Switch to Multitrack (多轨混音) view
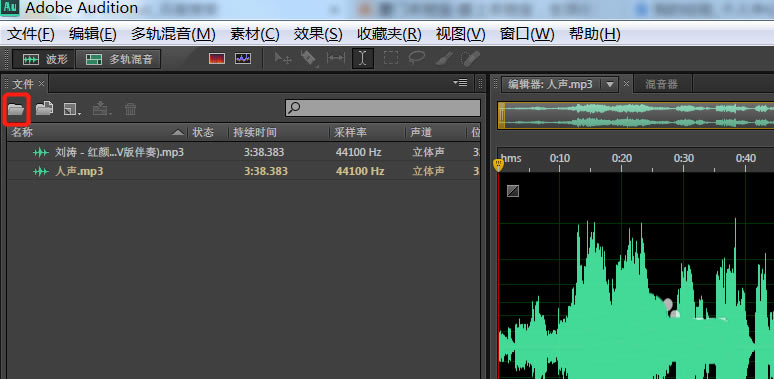 pyautogui.click(x=118, y=59)
